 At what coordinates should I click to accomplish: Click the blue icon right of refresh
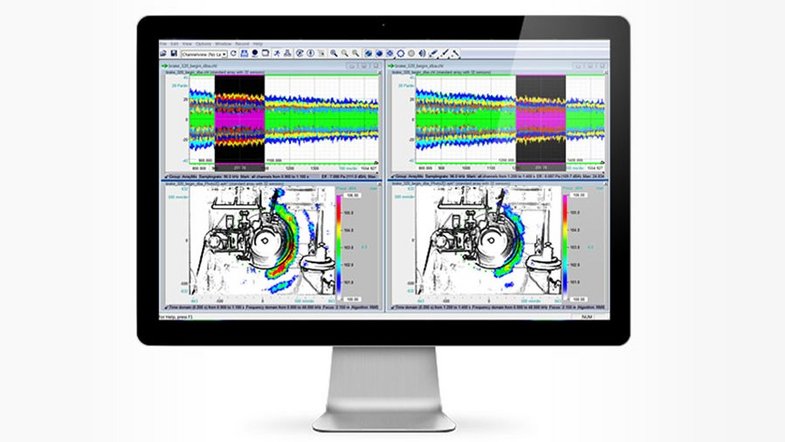pyautogui.click(x=244, y=53)
